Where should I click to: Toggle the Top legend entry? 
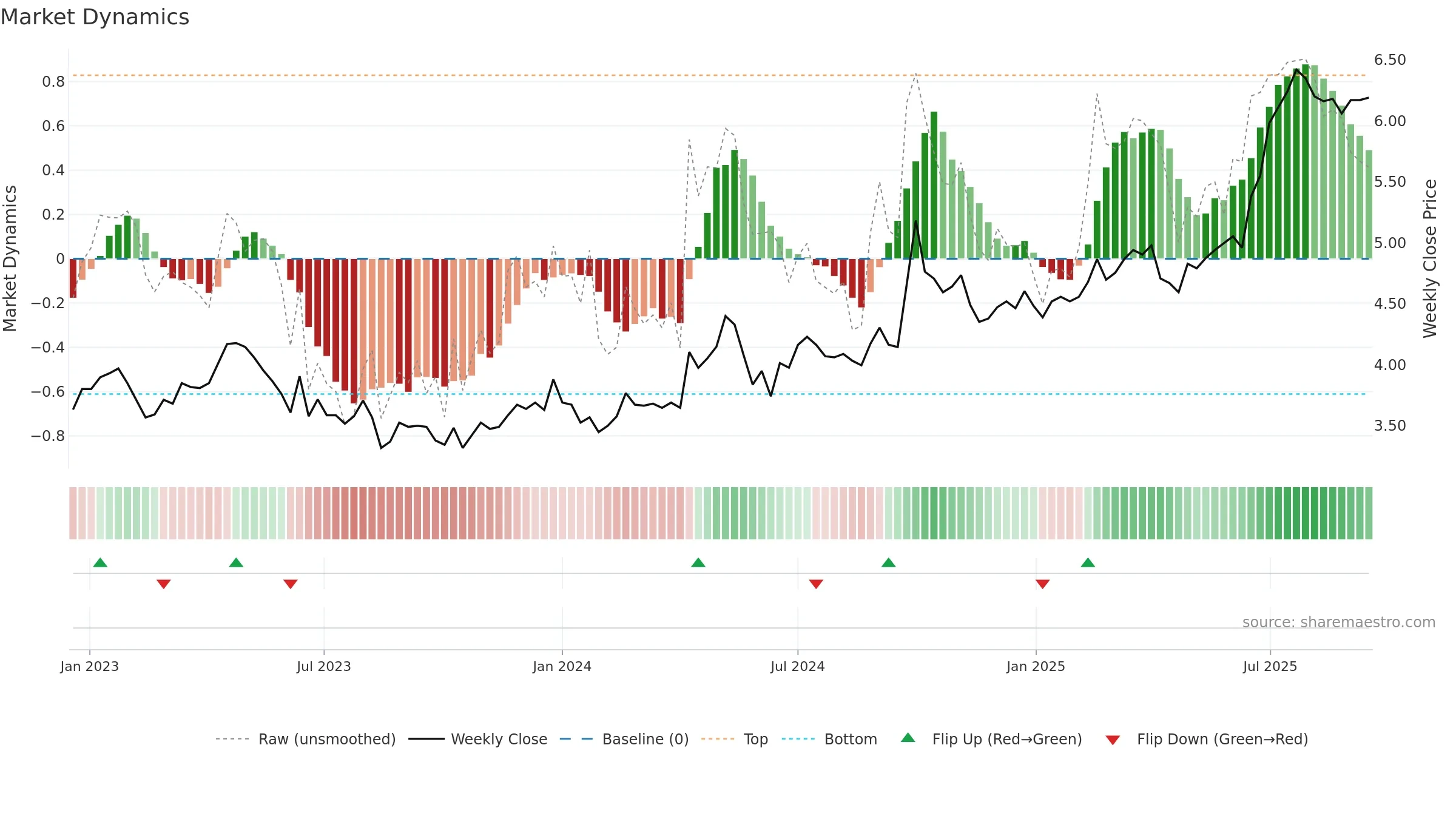pyautogui.click(x=735, y=739)
